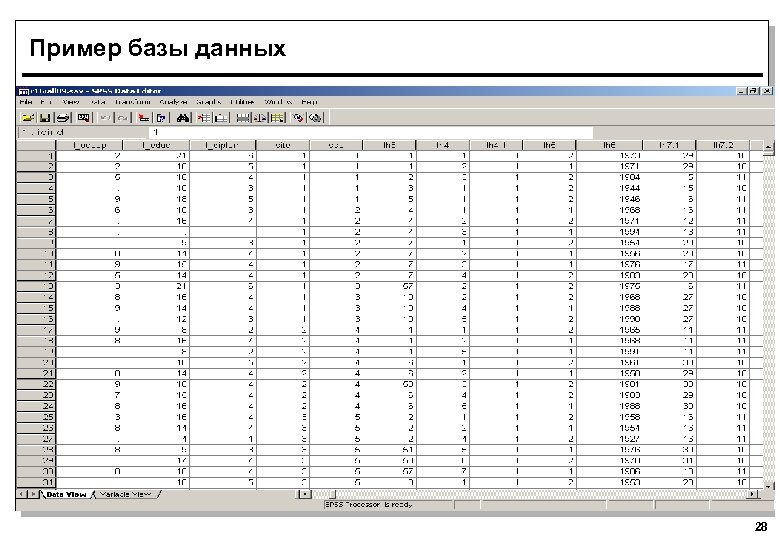780x540 pixels.
Task: Click the tab scroll left arrow
Action: coord(22,494)
